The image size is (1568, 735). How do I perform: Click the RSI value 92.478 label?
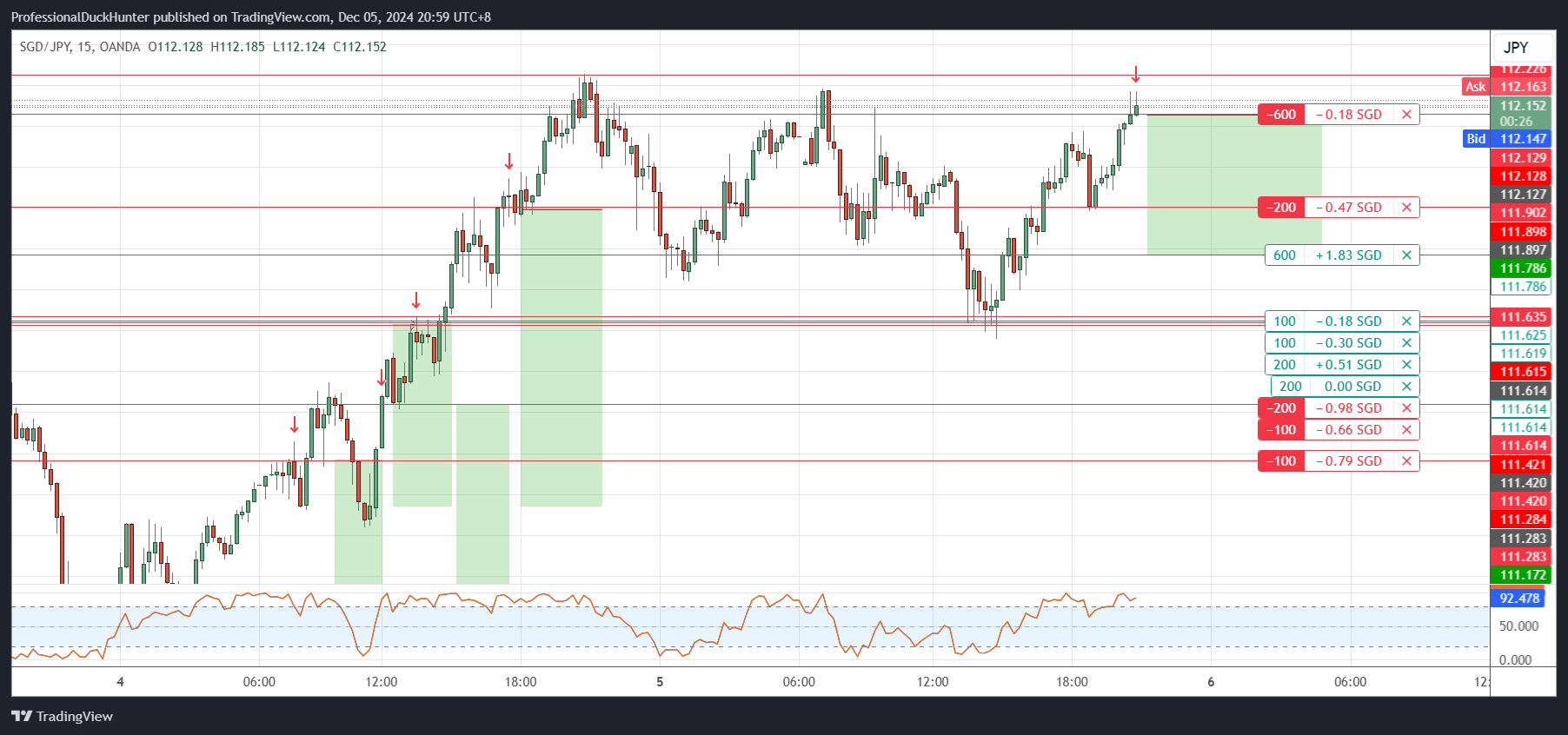[1518, 598]
